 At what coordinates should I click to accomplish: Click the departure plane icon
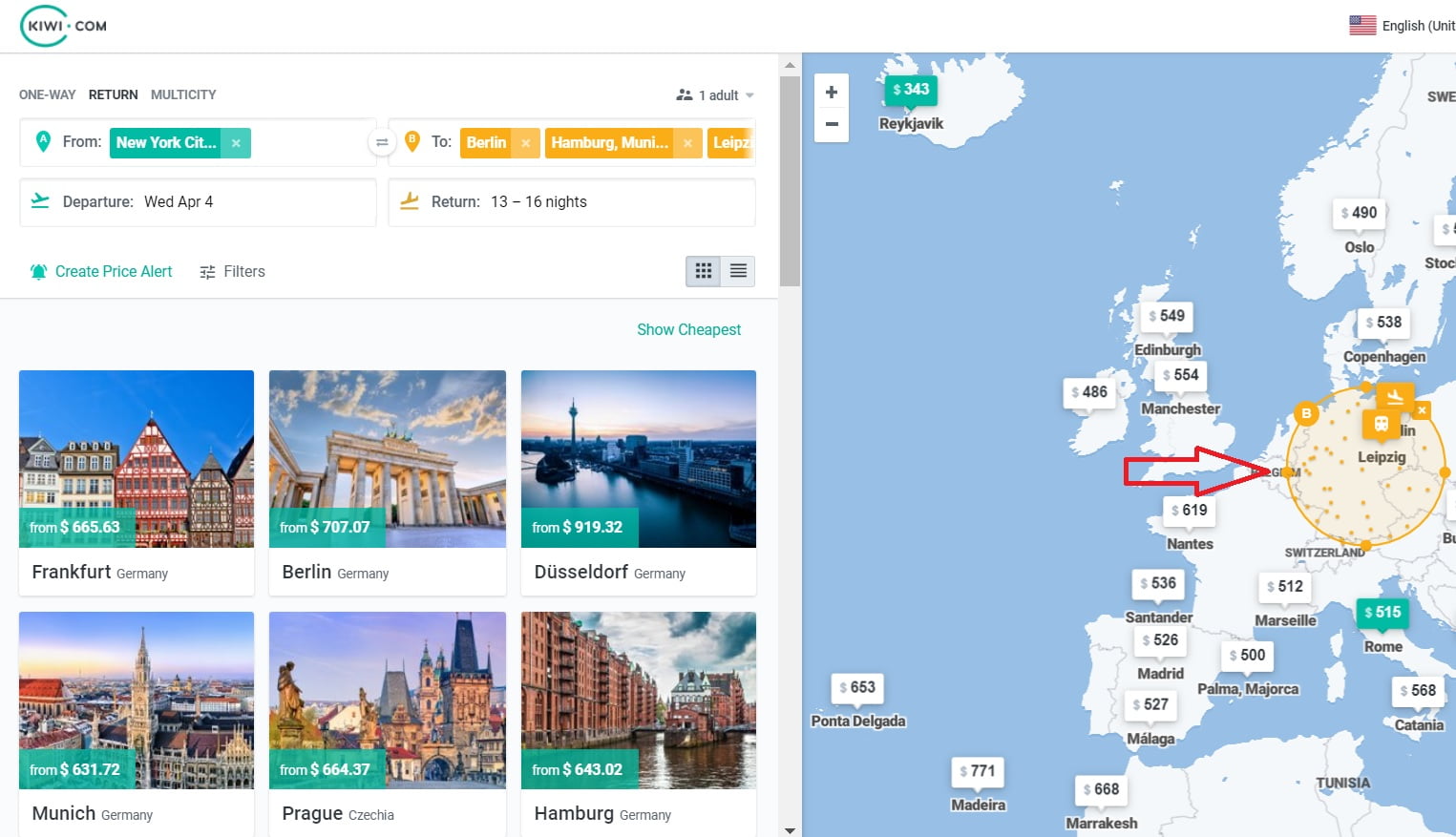pos(40,200)
